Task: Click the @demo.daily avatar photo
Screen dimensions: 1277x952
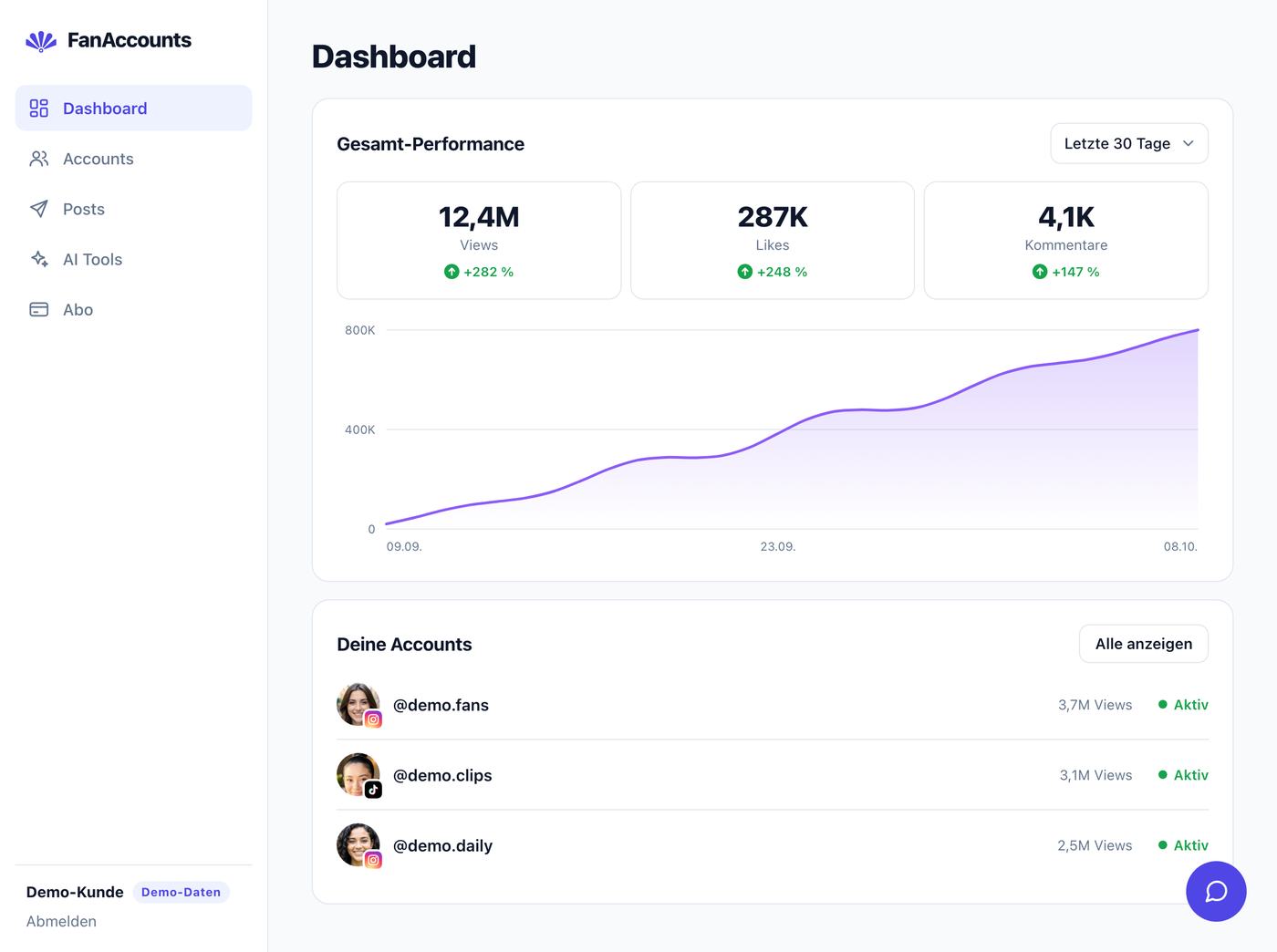Action: pyautogui.click(x=358, y=844)
